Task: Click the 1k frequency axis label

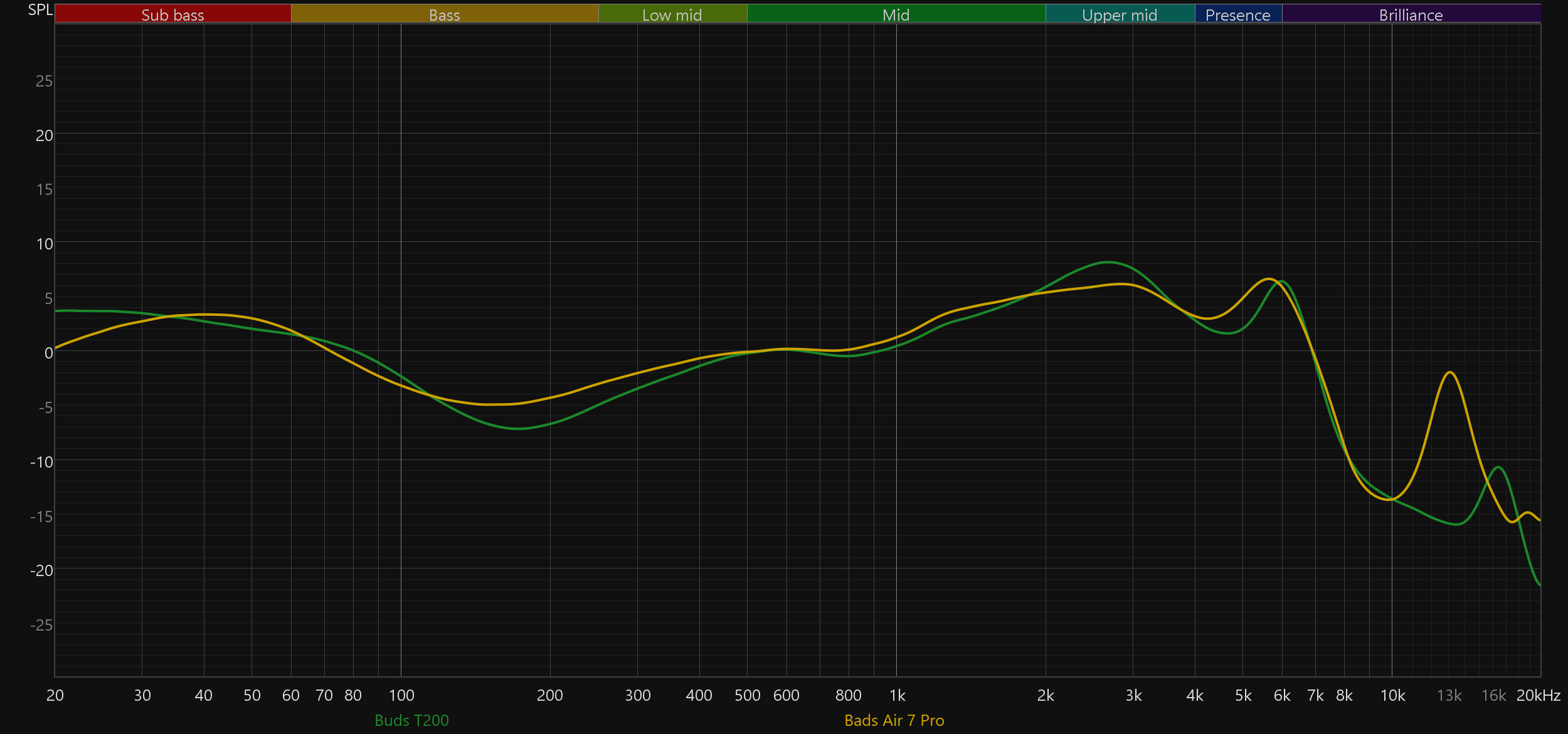Action: (x=897, y=695)
